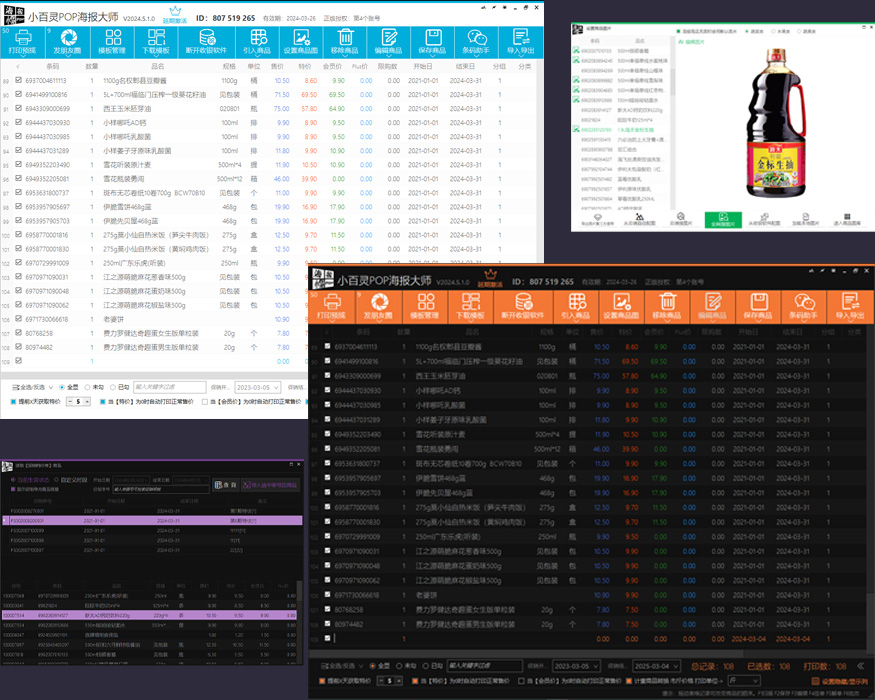This screenshot has height=700, width=875.
Task: Toggle checkbox for row 6937004611113 in blue window
Action: tap(18, 80)
